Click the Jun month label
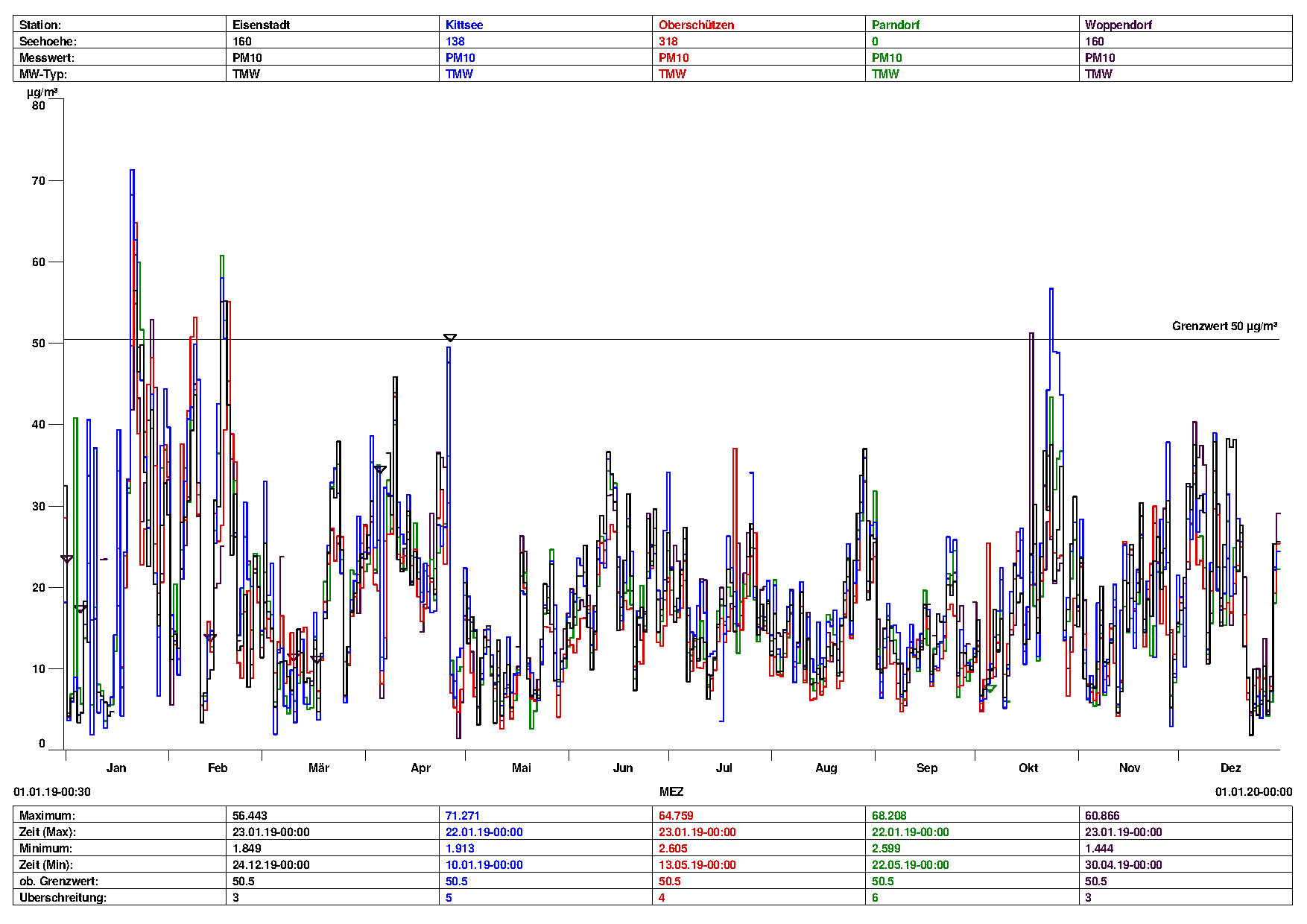This screenshot has width=1307, height=924. [623, 768]
